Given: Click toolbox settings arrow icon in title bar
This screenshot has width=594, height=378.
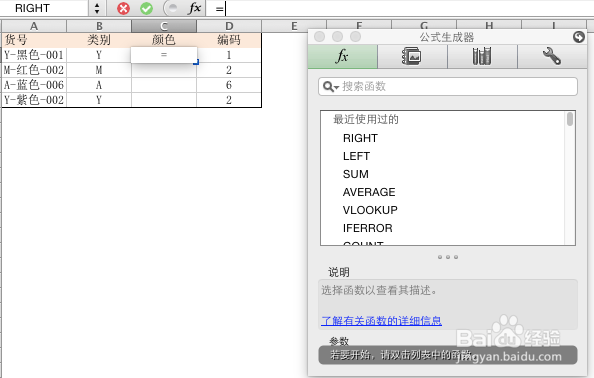Looking at the screenshot, I should 578,37.
